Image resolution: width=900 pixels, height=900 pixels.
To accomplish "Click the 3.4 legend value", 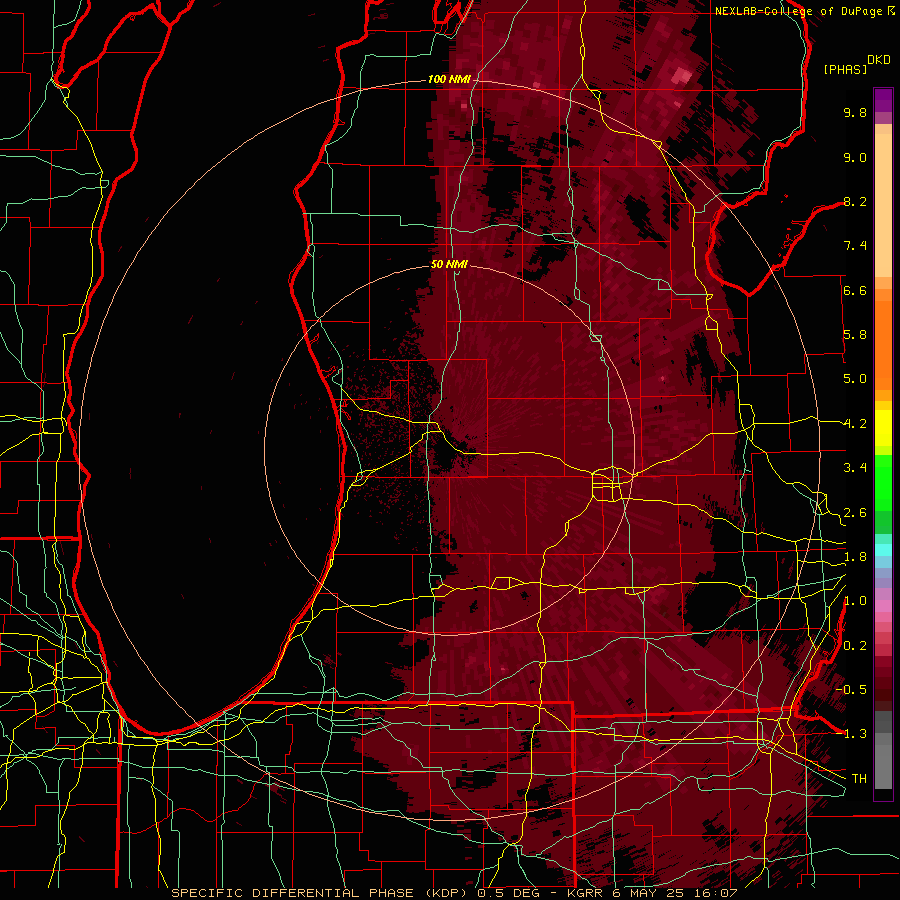I will [855, 468].
